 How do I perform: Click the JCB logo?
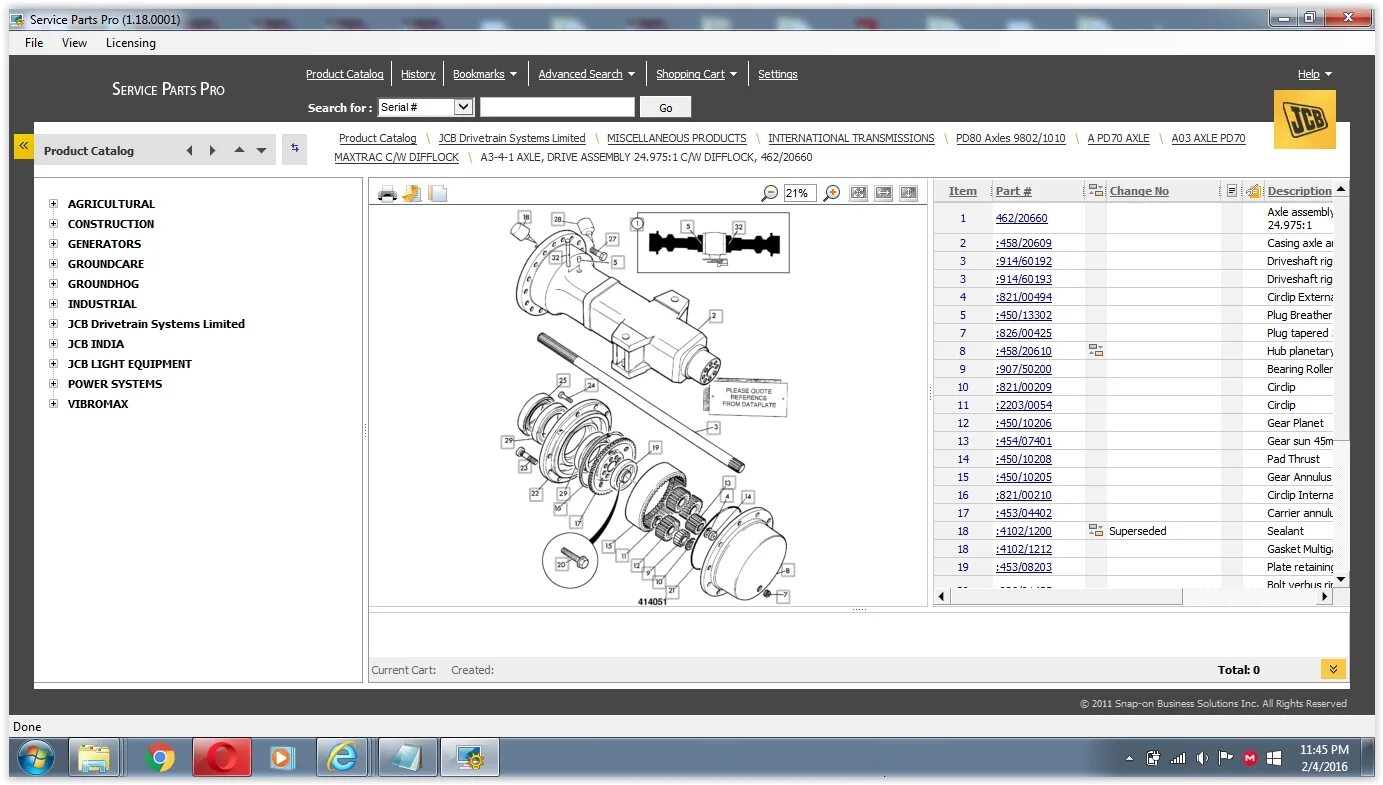click(x=1304, y=119)
